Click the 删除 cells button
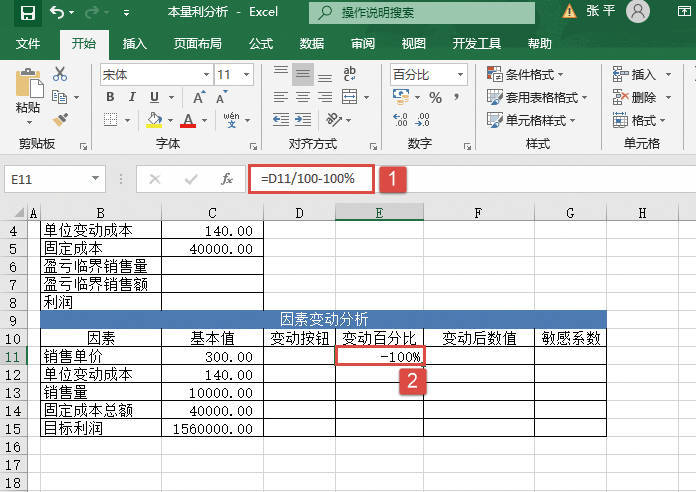The height and width of the screenshot is (492, 696). tap(635, 97)
